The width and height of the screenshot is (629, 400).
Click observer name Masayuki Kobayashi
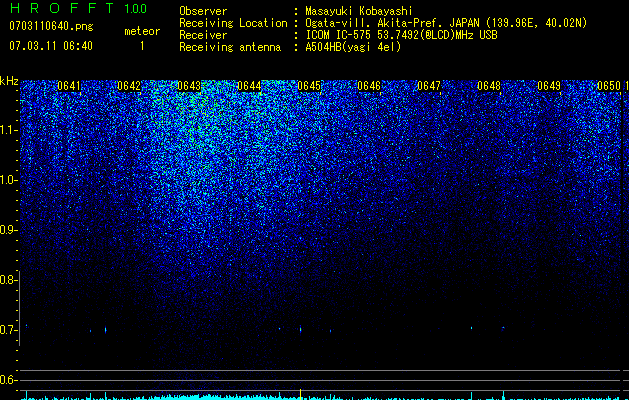(359, 11)
